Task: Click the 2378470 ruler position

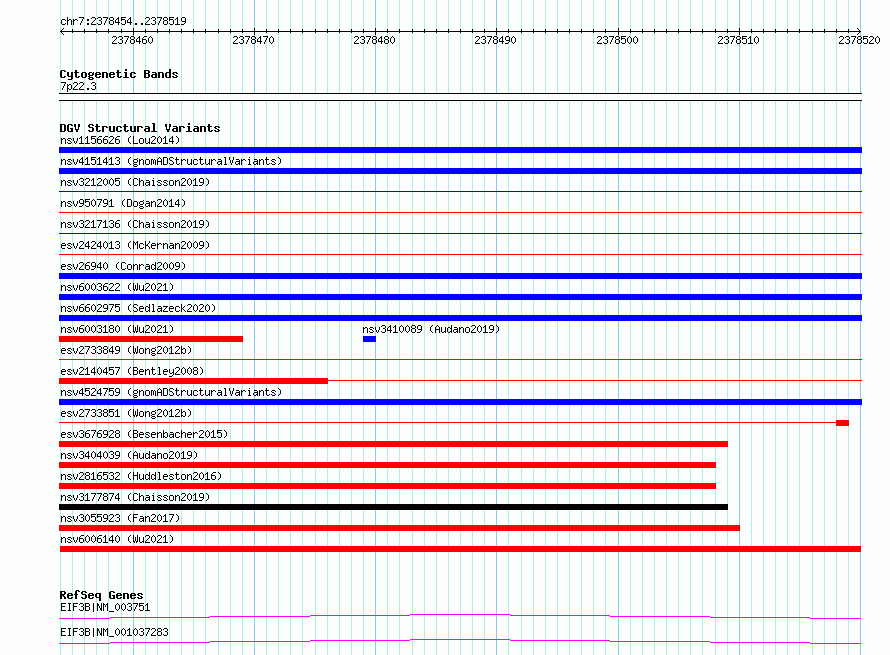Action: (x=253, y=40)
